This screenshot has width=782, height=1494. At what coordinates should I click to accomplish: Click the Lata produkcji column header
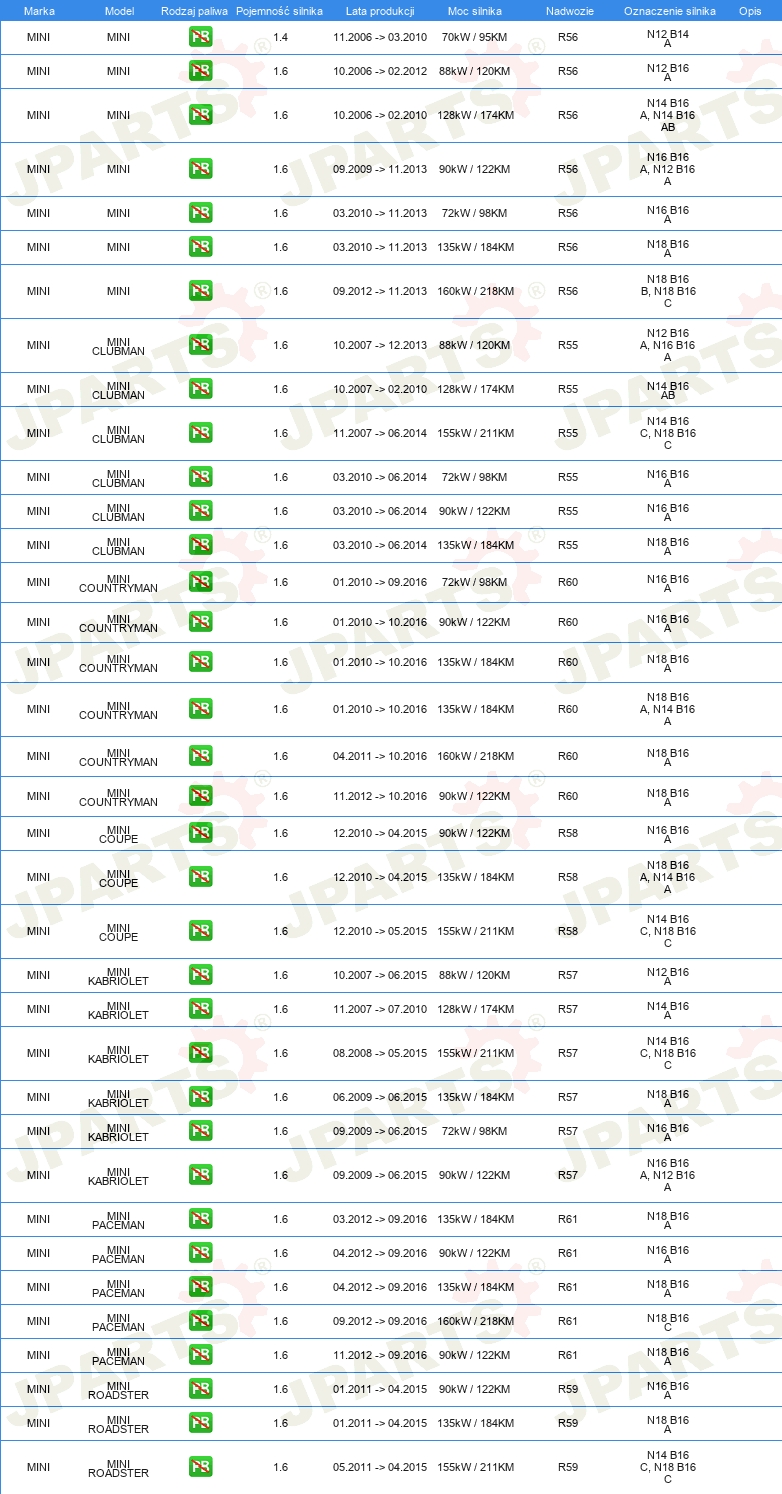pos(380,11)
